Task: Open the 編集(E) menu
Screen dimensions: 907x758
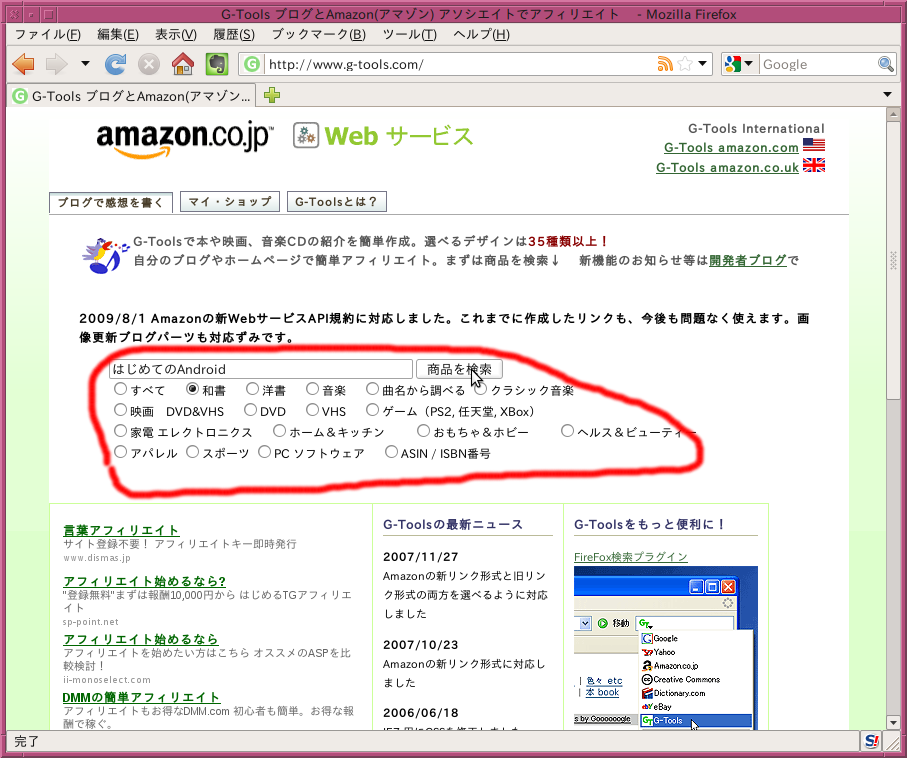Action: click(x=118, y=35)
